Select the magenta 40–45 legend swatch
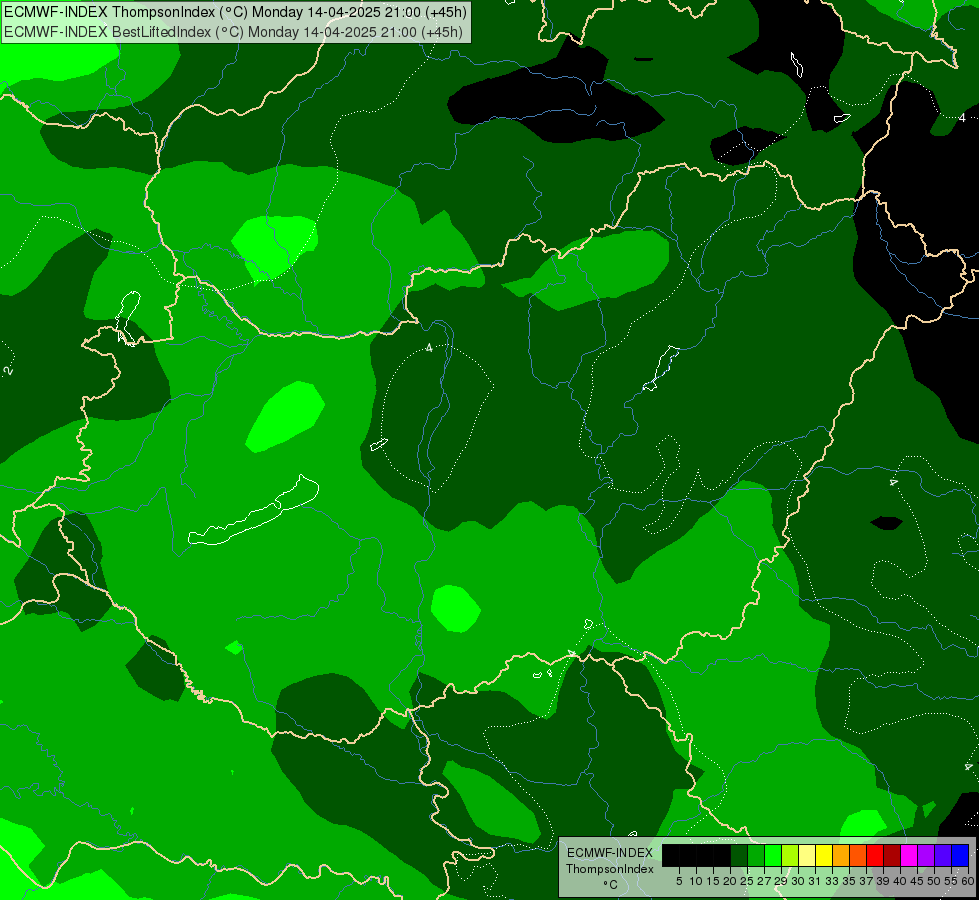 [x=909, y=855]
